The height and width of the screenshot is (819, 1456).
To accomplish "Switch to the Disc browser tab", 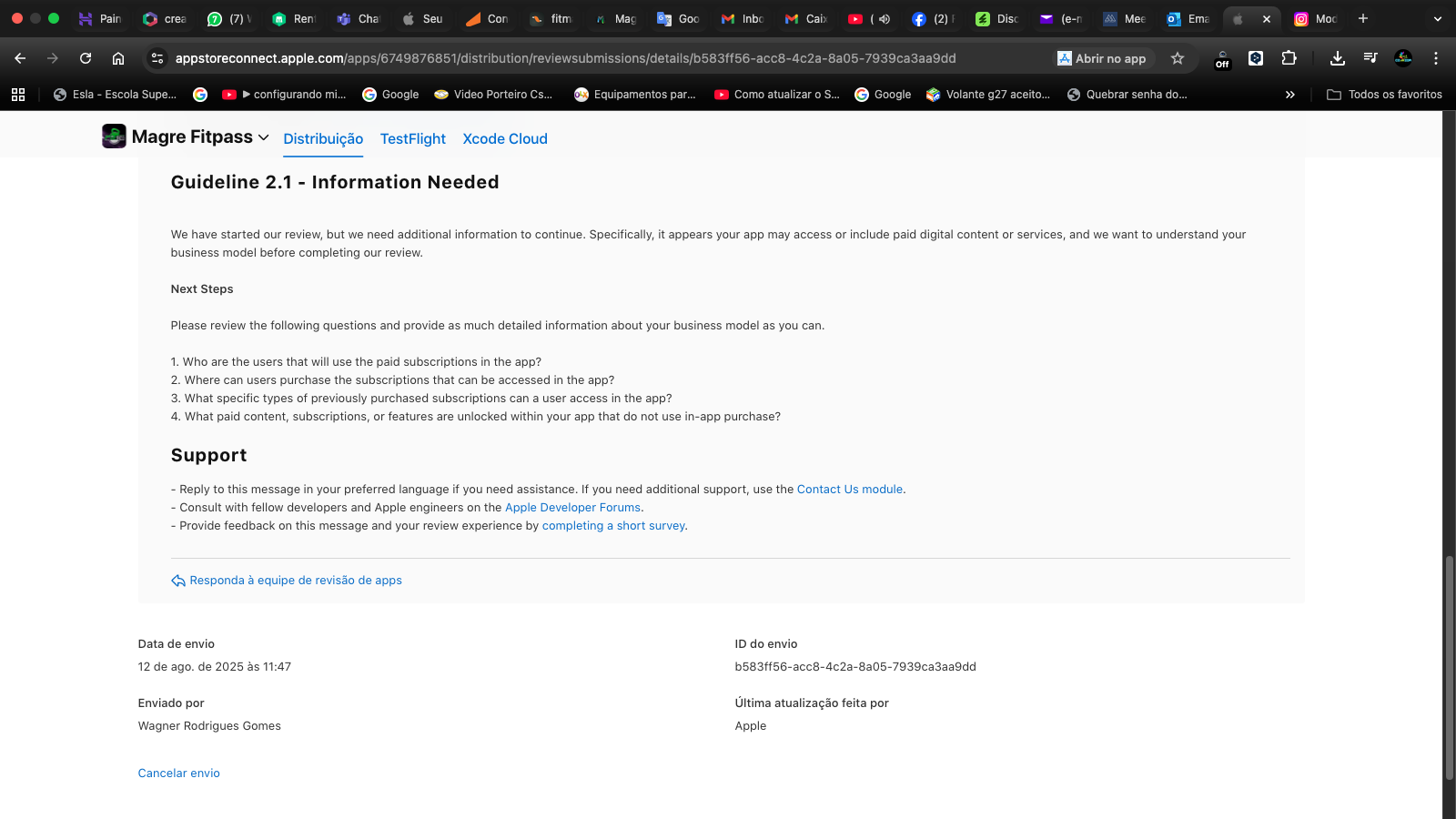I will coord(996,18).
